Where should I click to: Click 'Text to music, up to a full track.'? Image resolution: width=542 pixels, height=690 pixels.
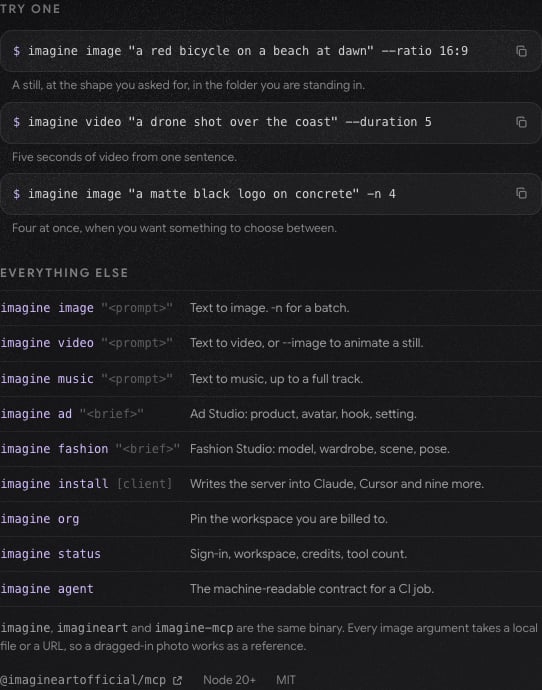pos(276,379)
